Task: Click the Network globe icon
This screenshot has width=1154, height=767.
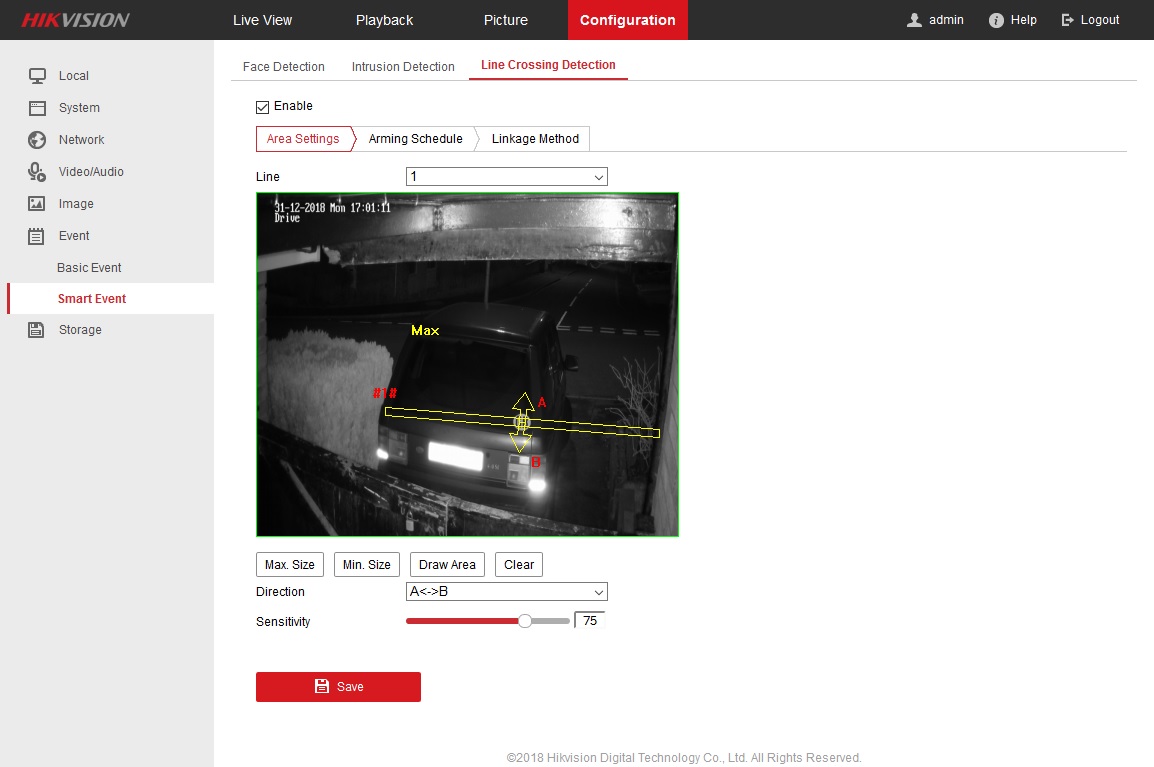Action: [37, 140]
